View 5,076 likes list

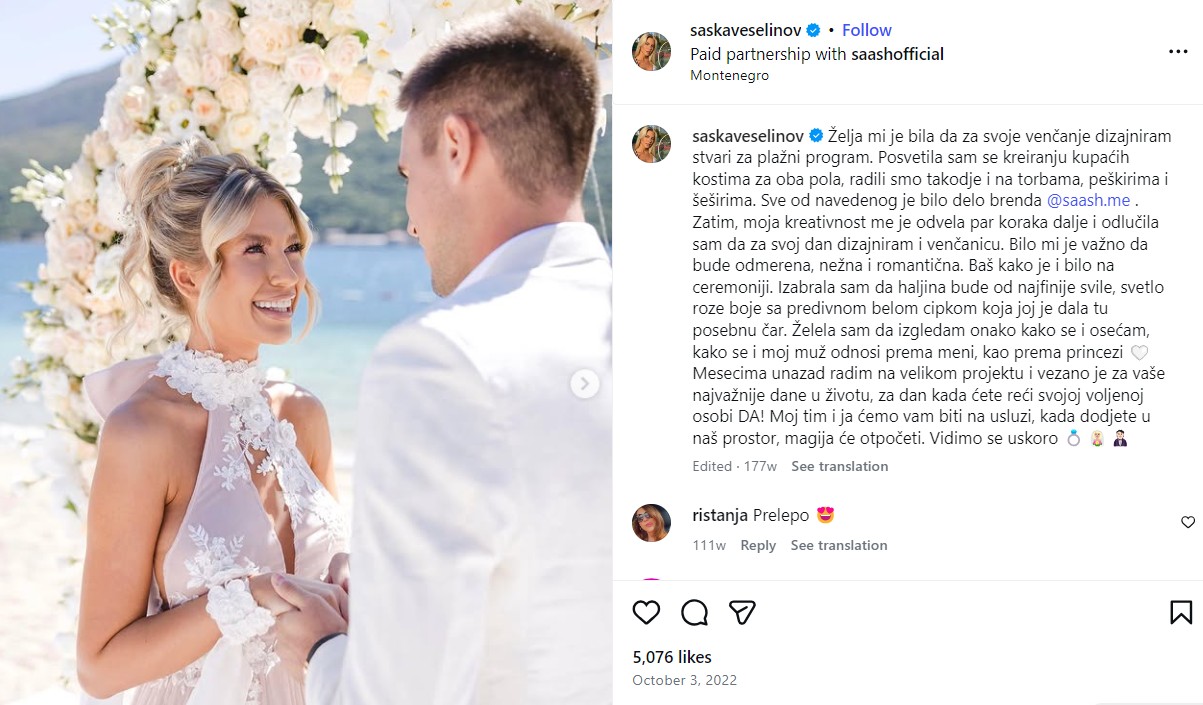(x=672, y=657)
